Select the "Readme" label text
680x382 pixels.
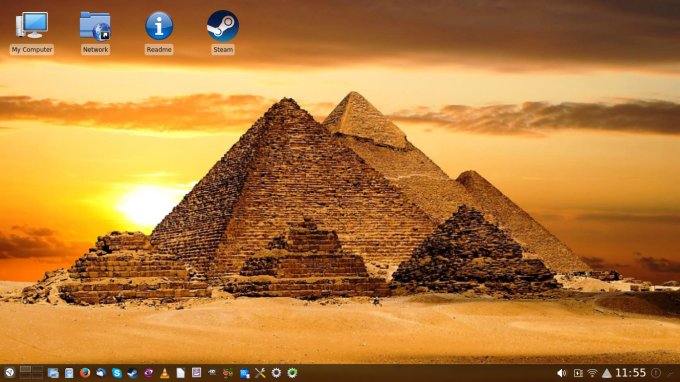pyautogui.click(x=159, y=49)
